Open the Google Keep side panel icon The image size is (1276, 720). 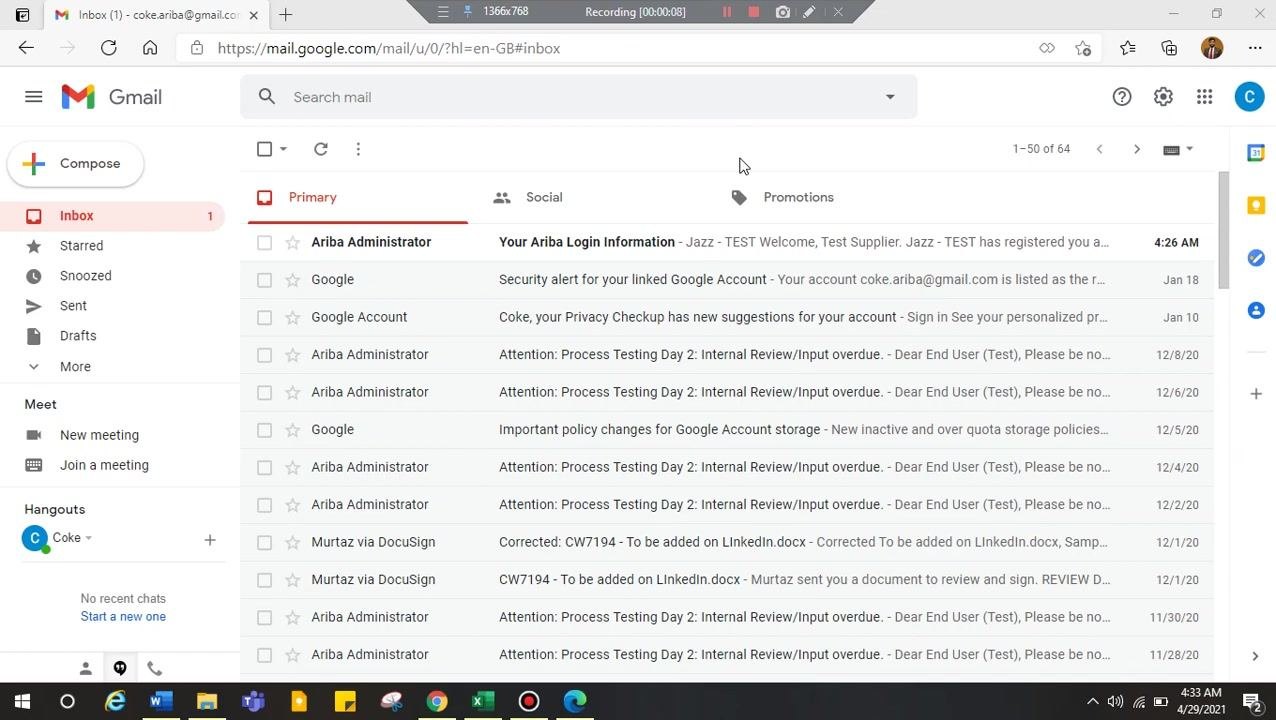tap(1256, 205)
